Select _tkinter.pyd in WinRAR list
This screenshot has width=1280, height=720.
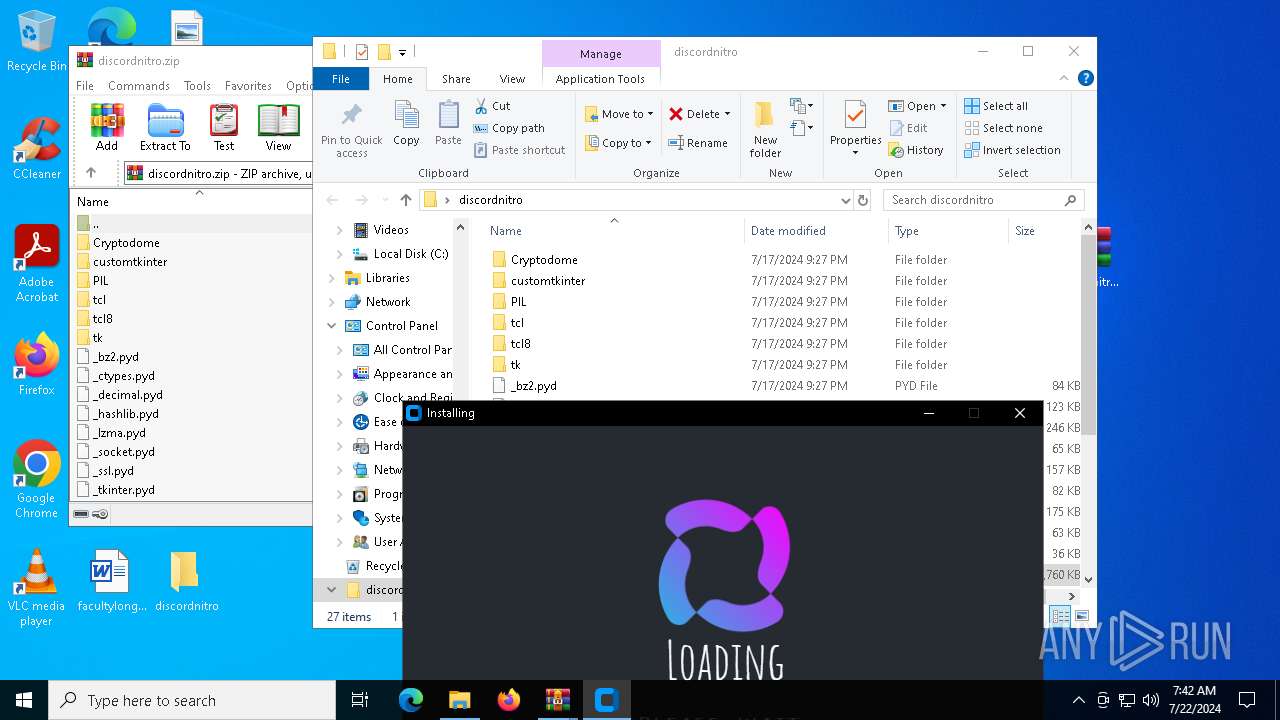click(124, 490)
